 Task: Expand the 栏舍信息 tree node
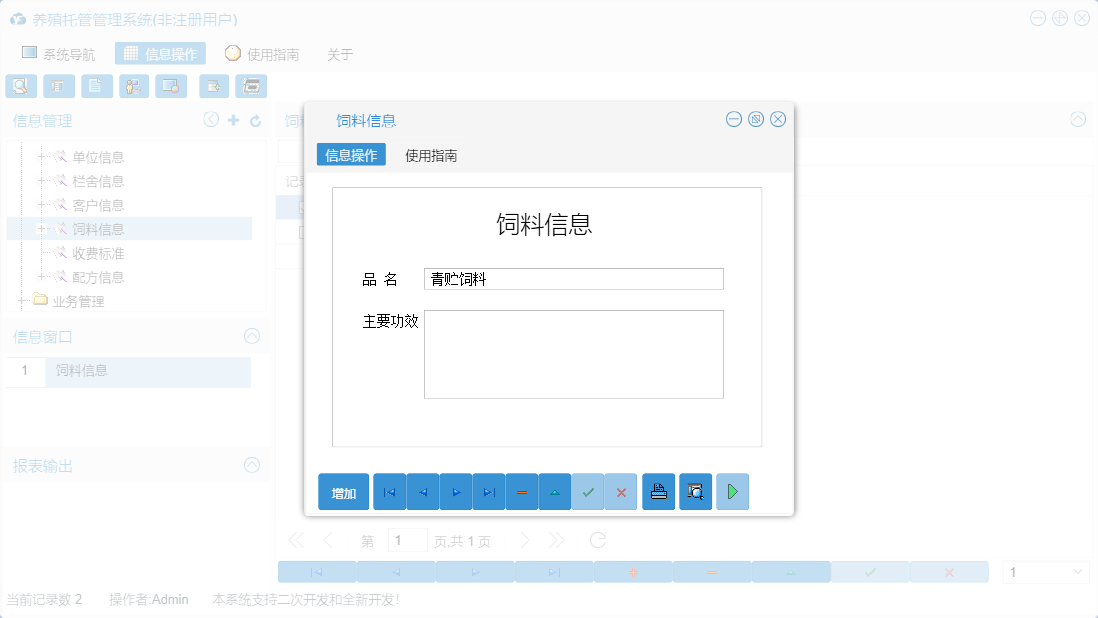41,181
